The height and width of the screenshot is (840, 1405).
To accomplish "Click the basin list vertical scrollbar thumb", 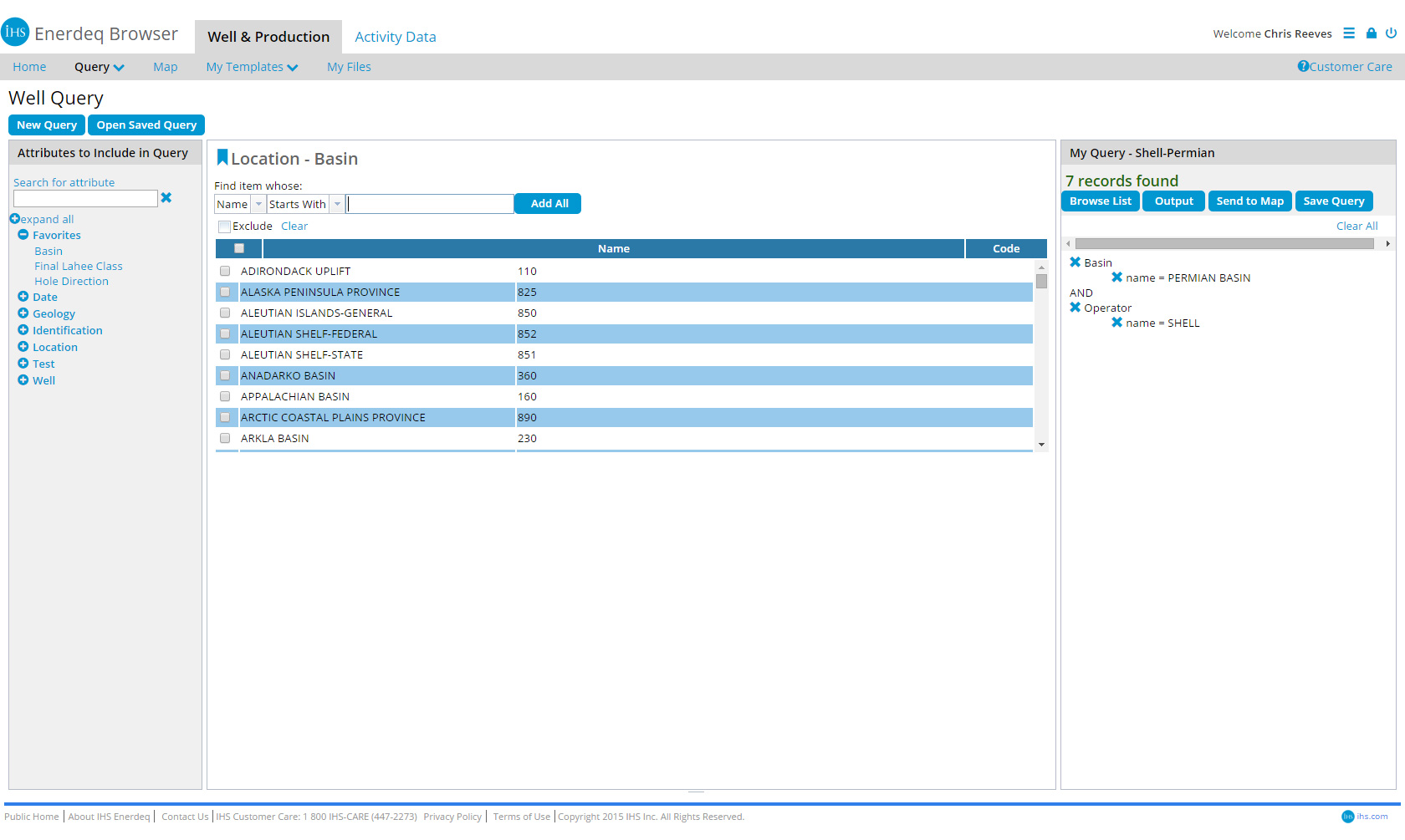I will click(1041, 281).
